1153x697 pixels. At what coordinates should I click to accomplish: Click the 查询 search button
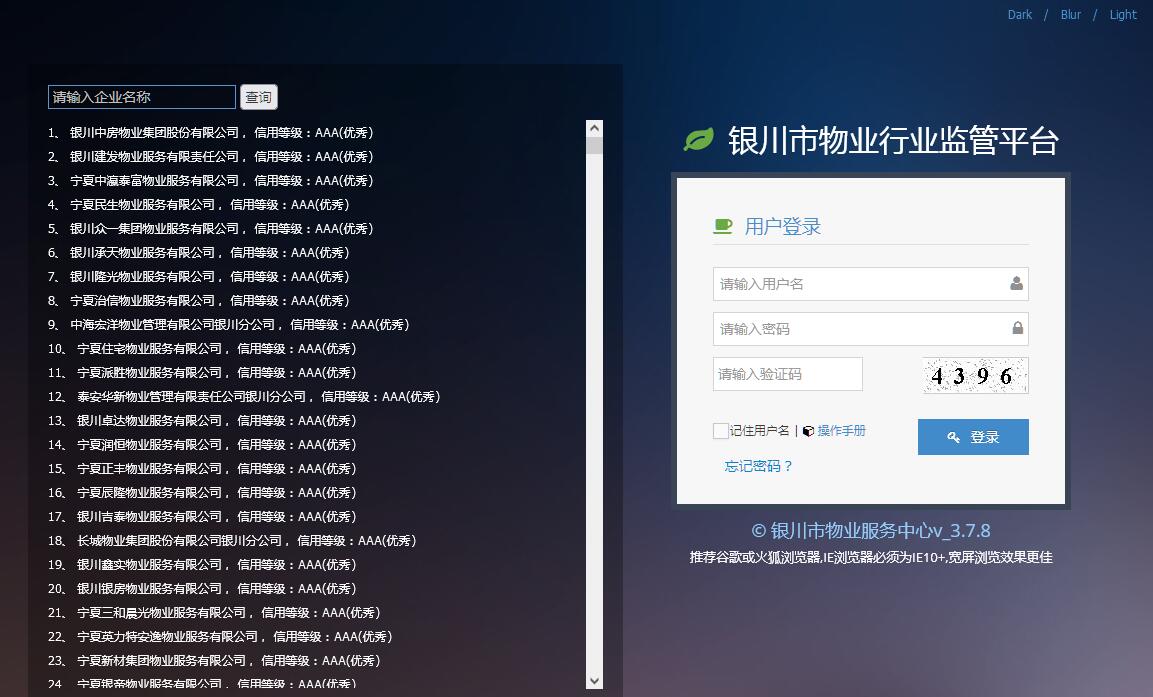[259, 97]
